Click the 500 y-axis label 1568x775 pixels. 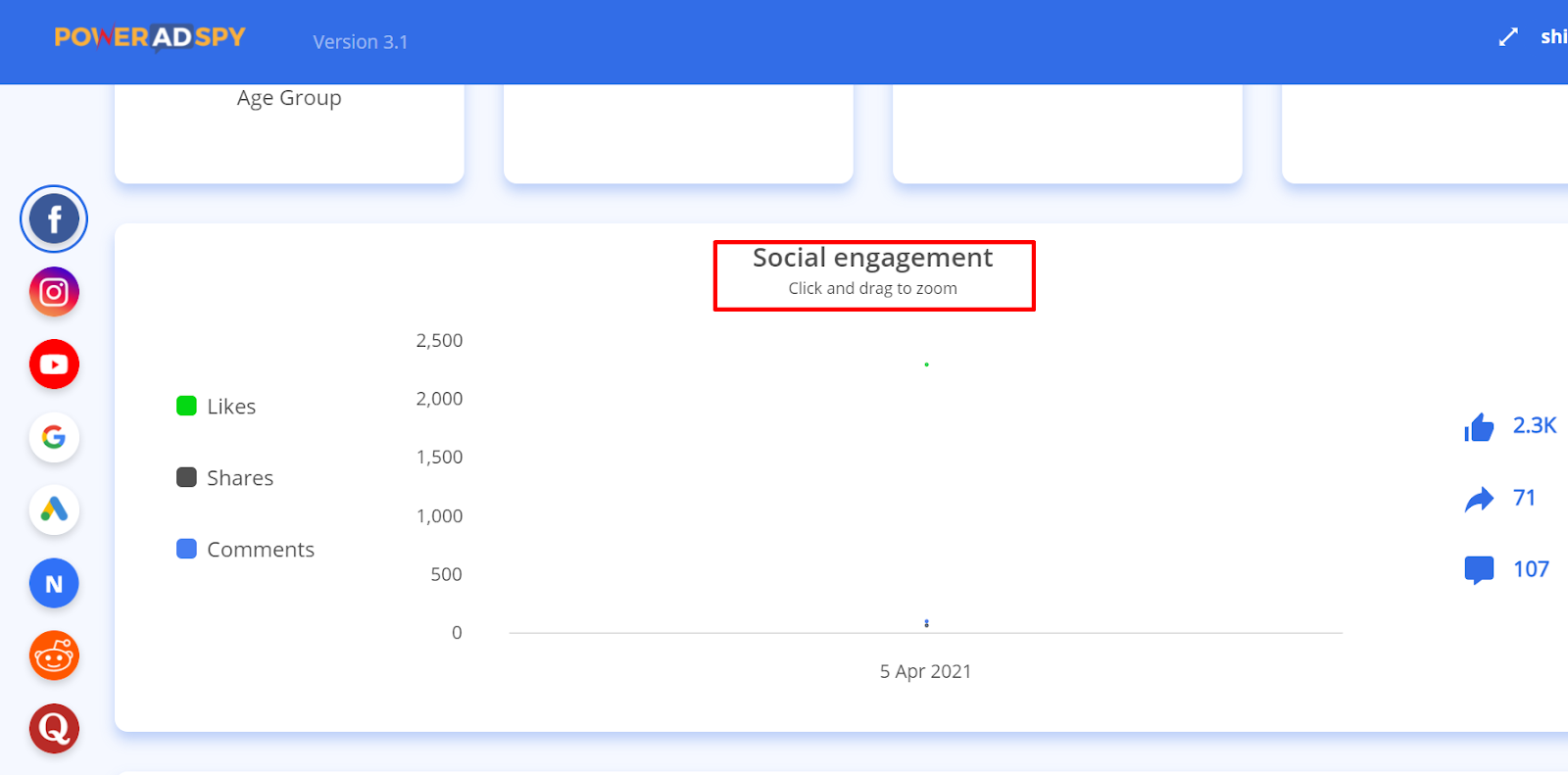446,574
